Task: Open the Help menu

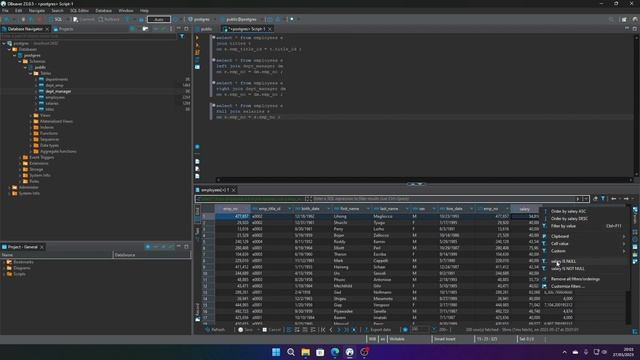Action: click(144, 11)
